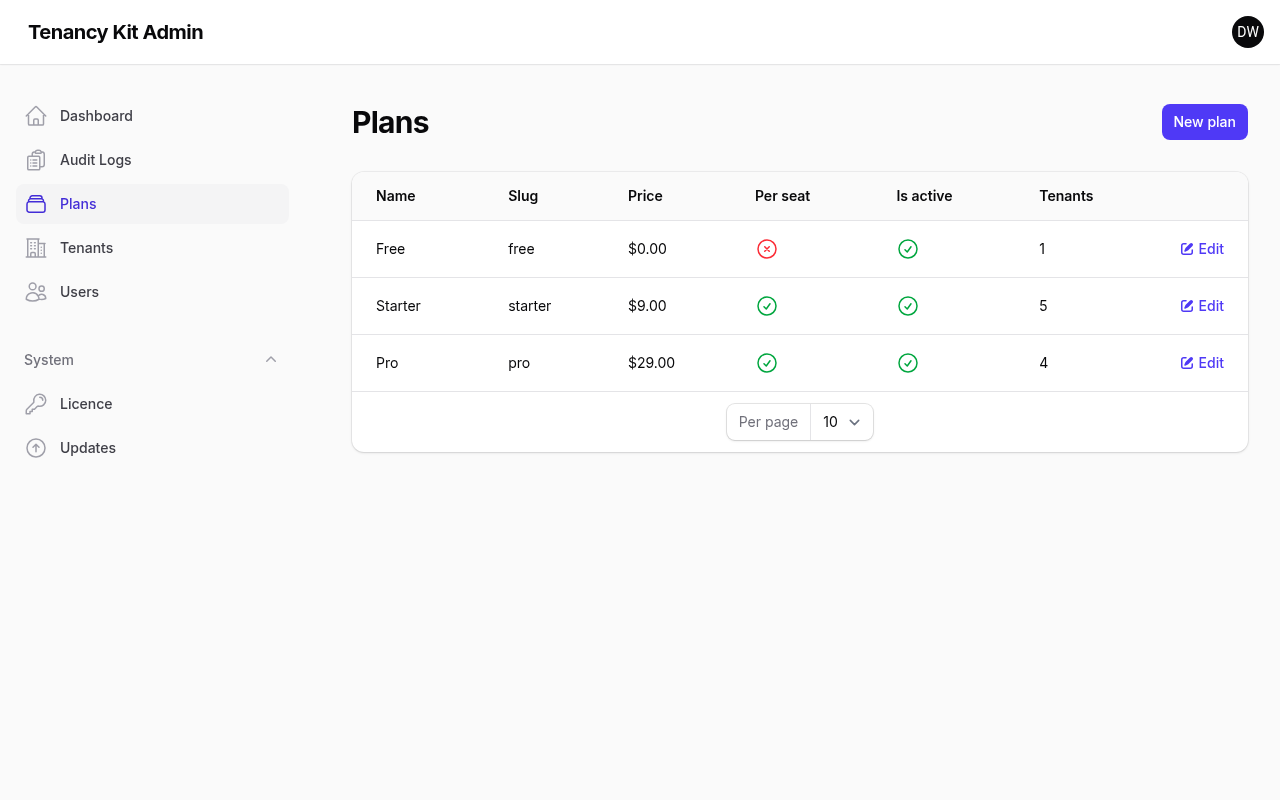Click the Plans stack icon in sidebar
The height and width of the screenshot is (800, 1280).
[x=36, y=204]
